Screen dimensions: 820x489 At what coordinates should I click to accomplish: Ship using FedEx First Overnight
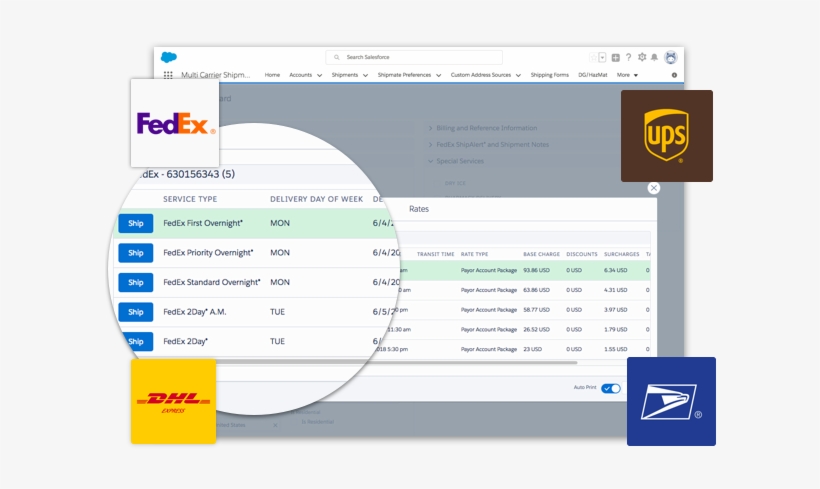tap(135, 223)
